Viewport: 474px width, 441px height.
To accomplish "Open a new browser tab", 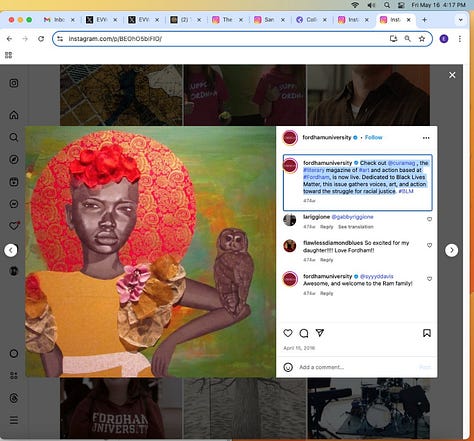I will click(x=424, y=20).
